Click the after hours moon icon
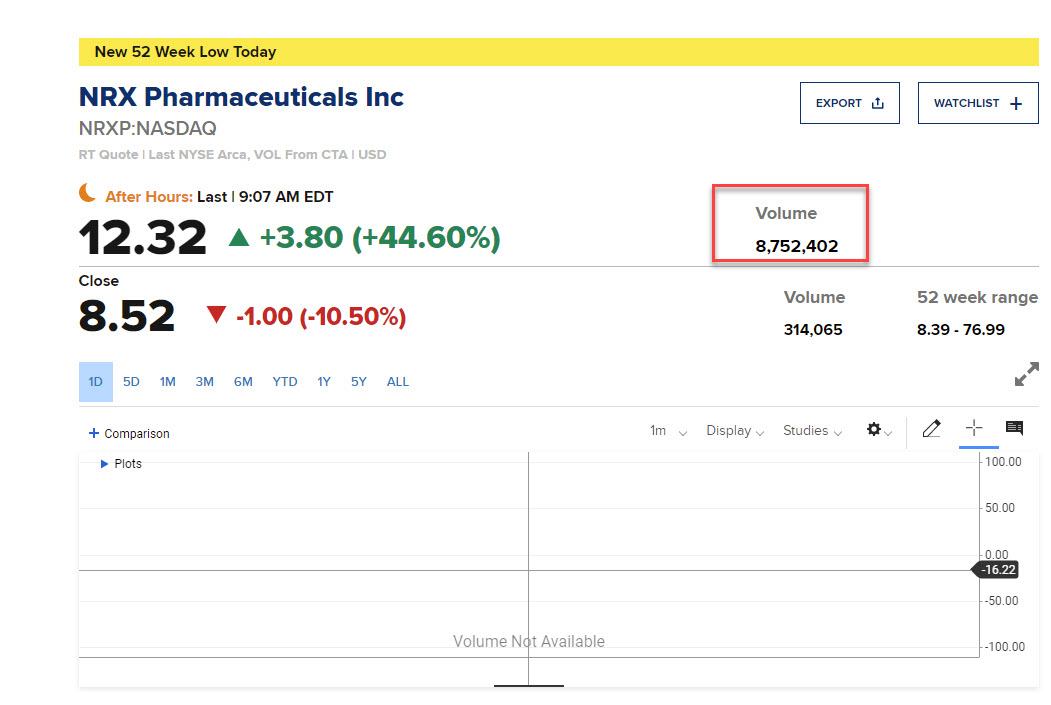This screenshot has width=1051, height=705. (x=88, y=194)
